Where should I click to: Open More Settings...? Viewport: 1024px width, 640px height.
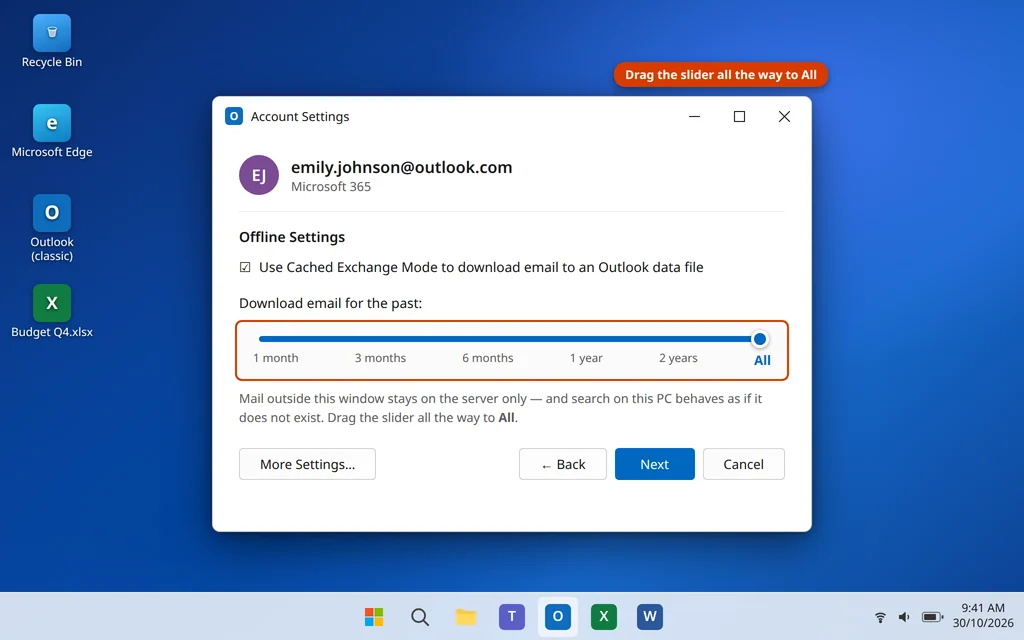[x=307, y=464]
